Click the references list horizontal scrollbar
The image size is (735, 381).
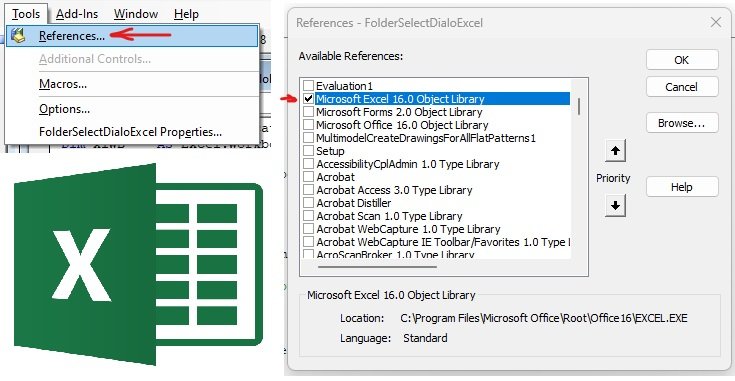pos(377,267)
